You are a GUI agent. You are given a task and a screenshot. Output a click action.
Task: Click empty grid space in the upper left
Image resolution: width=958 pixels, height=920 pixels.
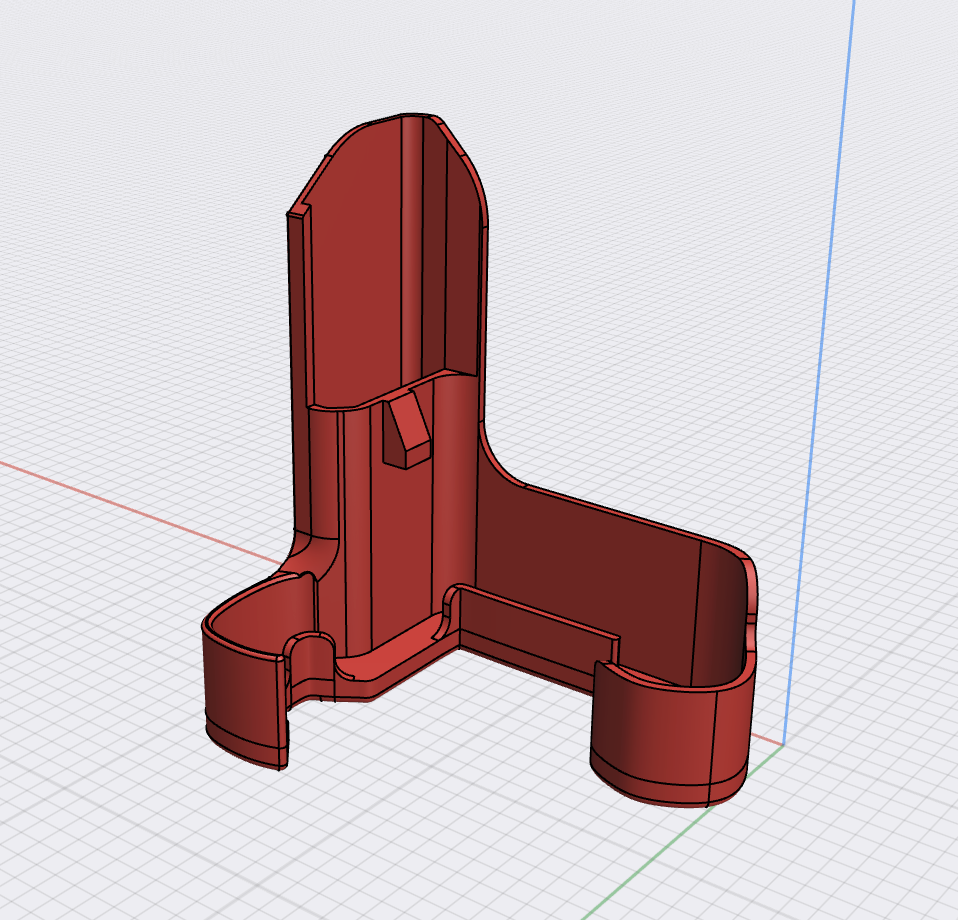(120, 150)
